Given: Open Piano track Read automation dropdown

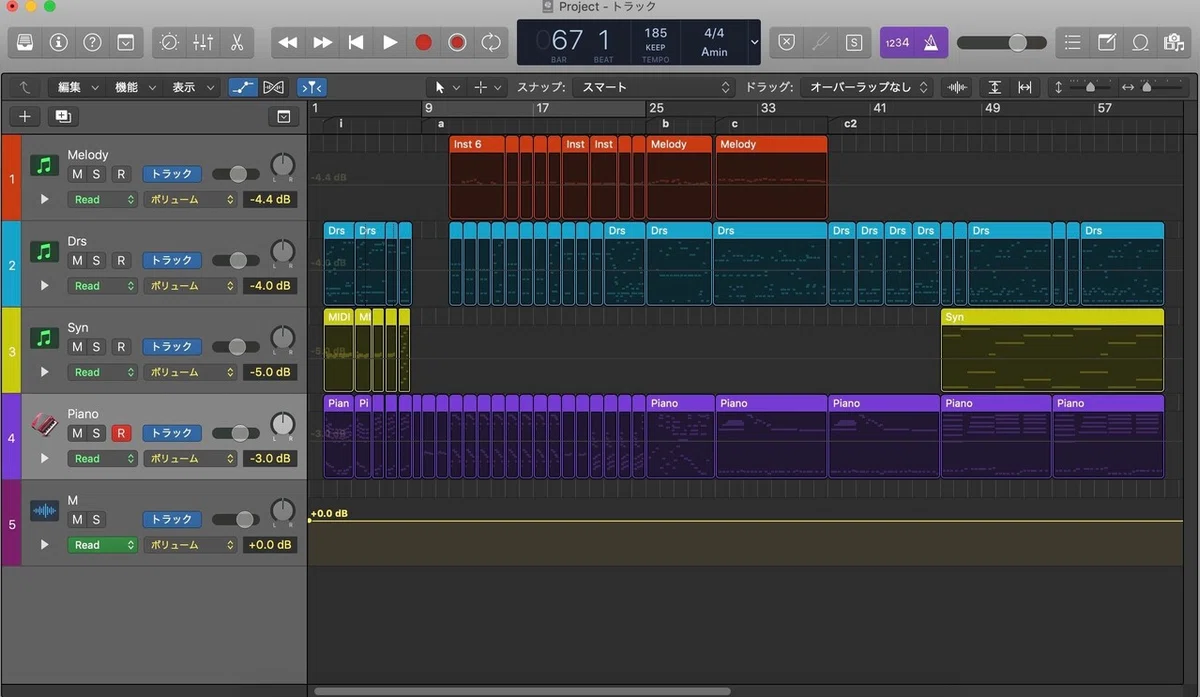Looking at the screenshot, I should 102,459.
